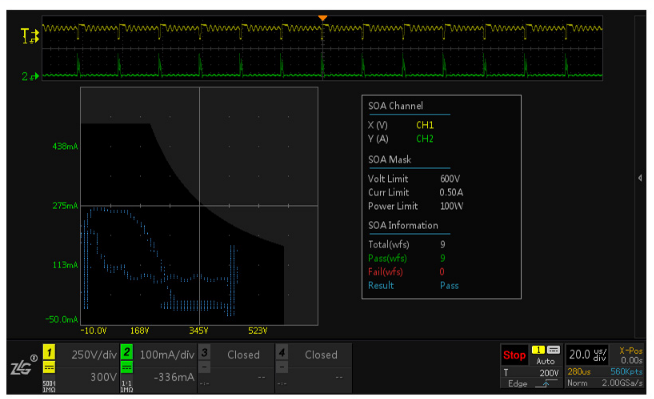Screen dimensions: 654x399
Task: Click SOA Mask heading
Action: click(390, 160)
